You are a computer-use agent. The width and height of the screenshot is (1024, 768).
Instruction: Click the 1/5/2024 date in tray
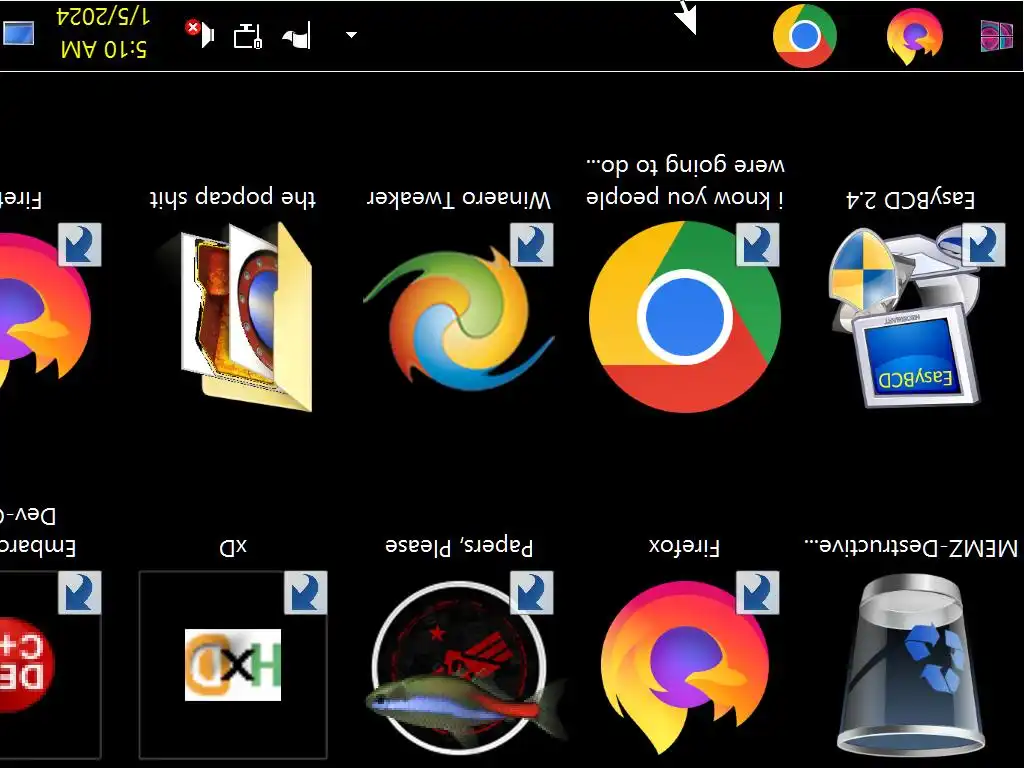click(x=103, y=16)
